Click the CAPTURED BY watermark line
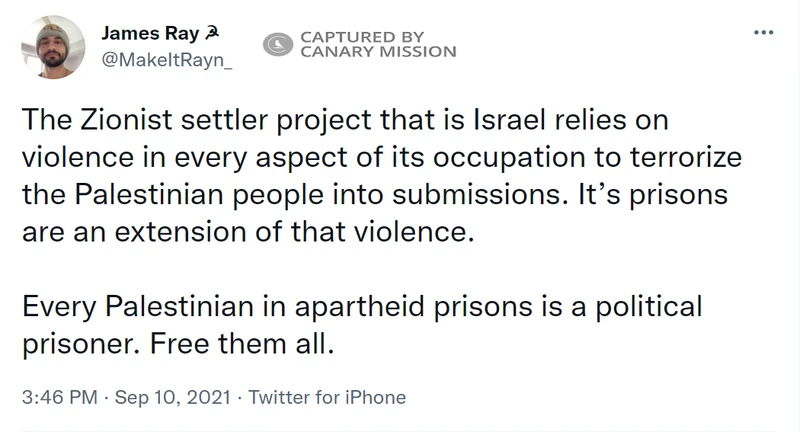The height and width of the screenshot is (432, 800). pyautogui.click(x=362, y=37)
